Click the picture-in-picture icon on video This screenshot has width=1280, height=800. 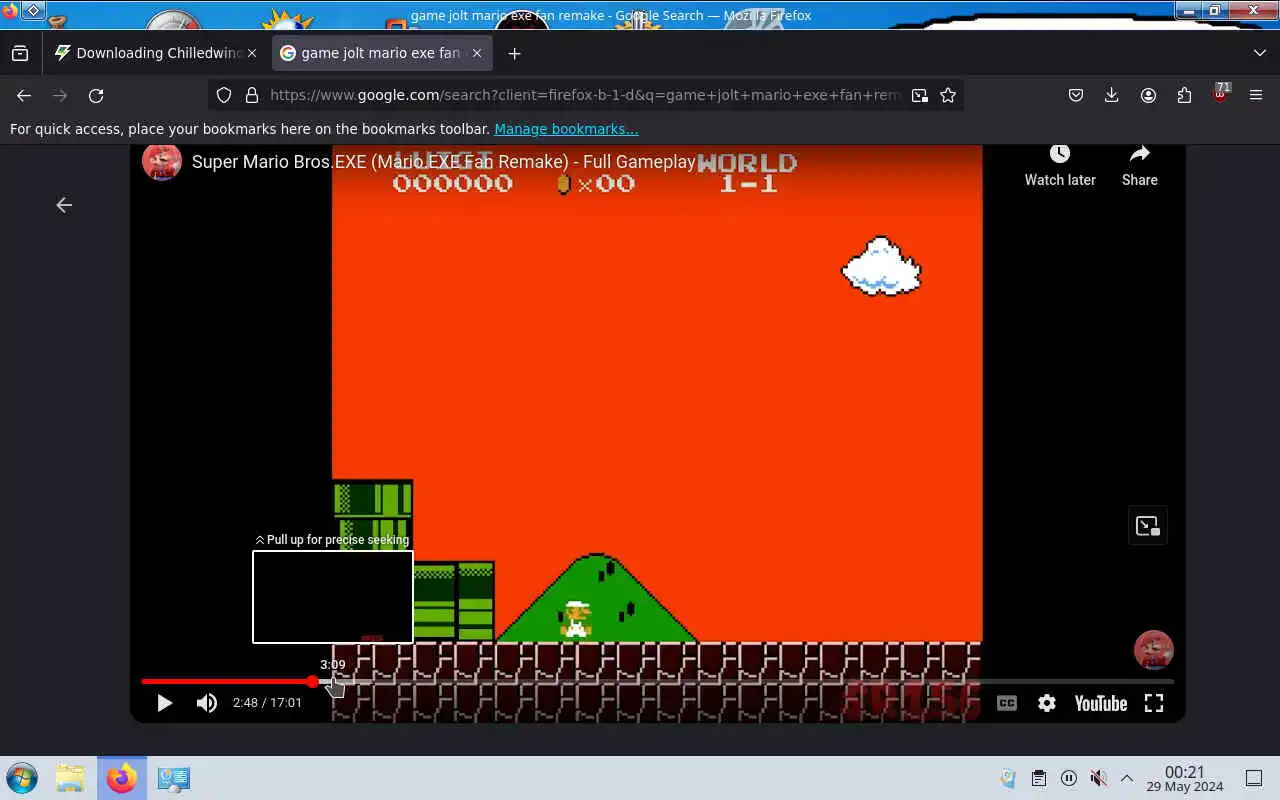(x=1148, y=525)
